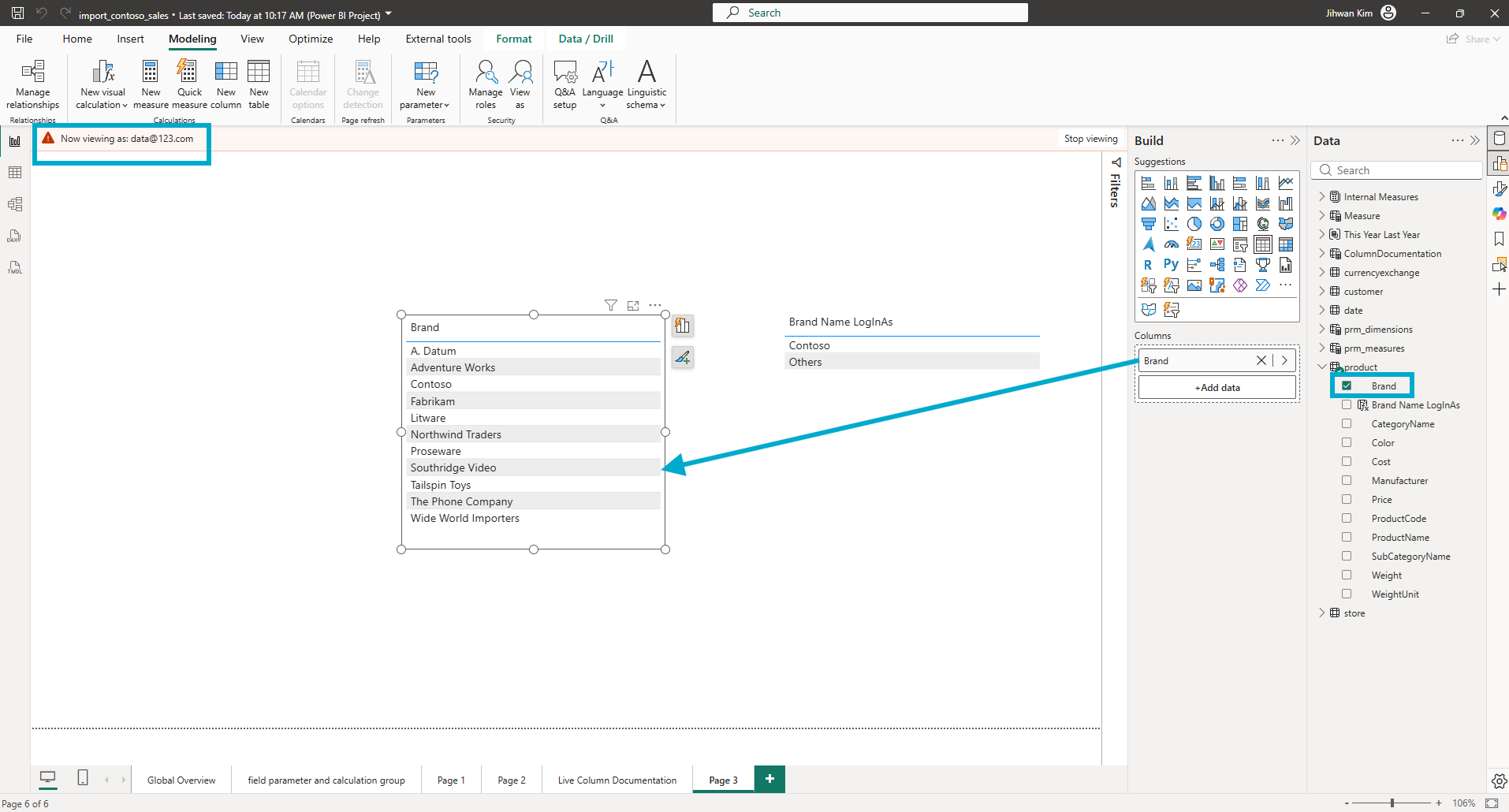
Task: Switch to the Insert ribbon tab
Action: click(x=130, y=39)
